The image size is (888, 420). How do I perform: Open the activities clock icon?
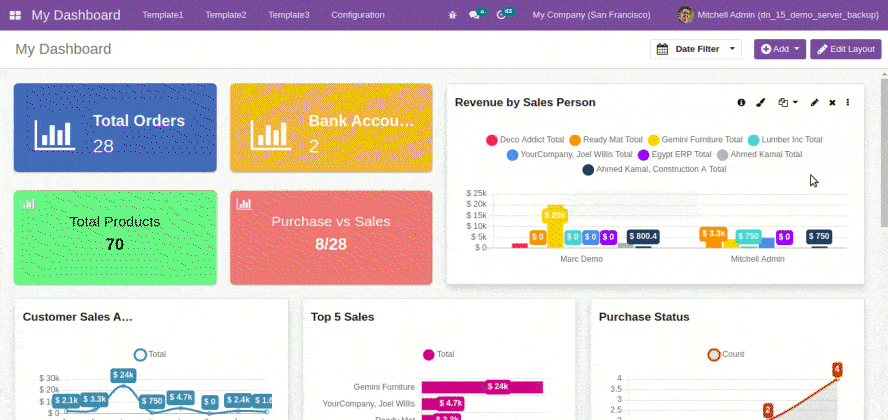pyautogui.click(x=502, y=15)
